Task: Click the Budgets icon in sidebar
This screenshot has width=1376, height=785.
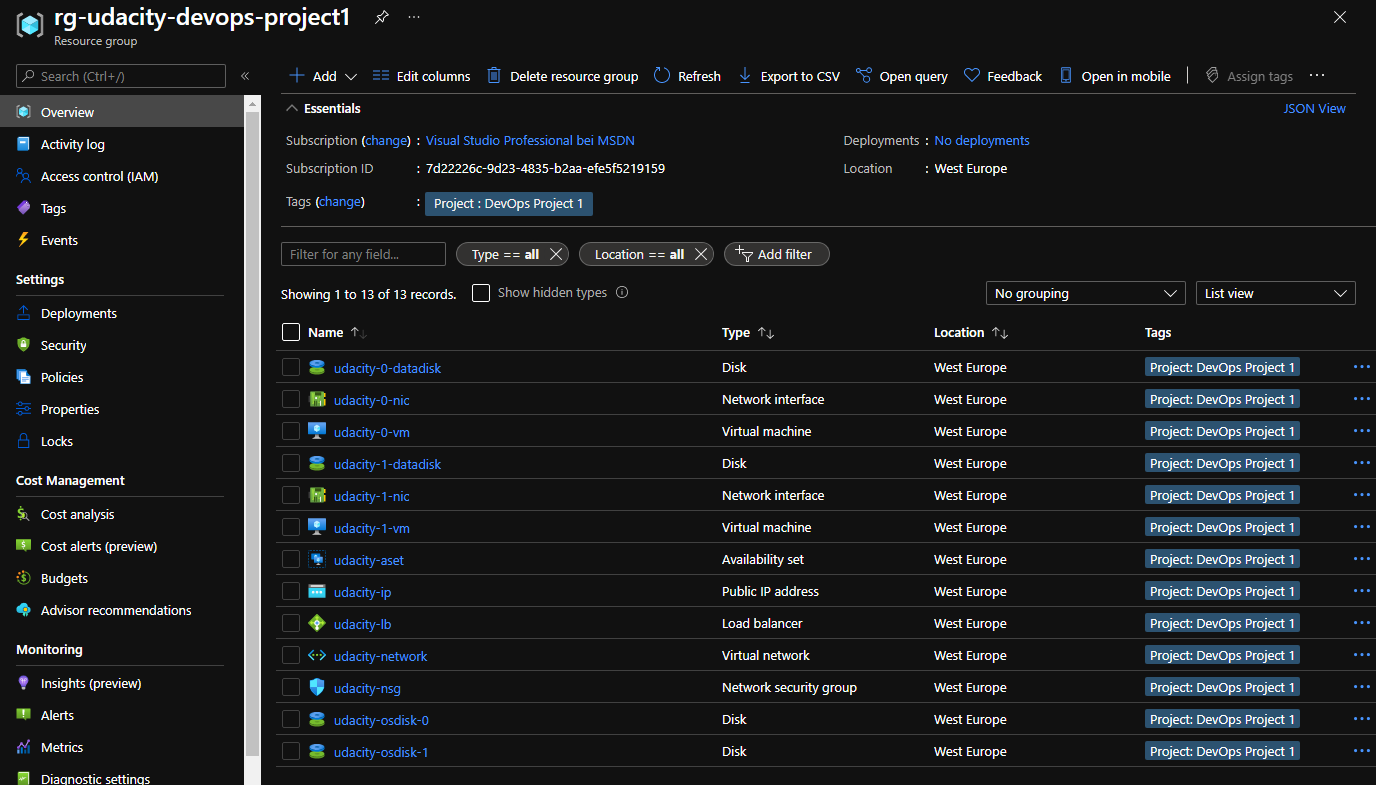Action: coord(24,578)
